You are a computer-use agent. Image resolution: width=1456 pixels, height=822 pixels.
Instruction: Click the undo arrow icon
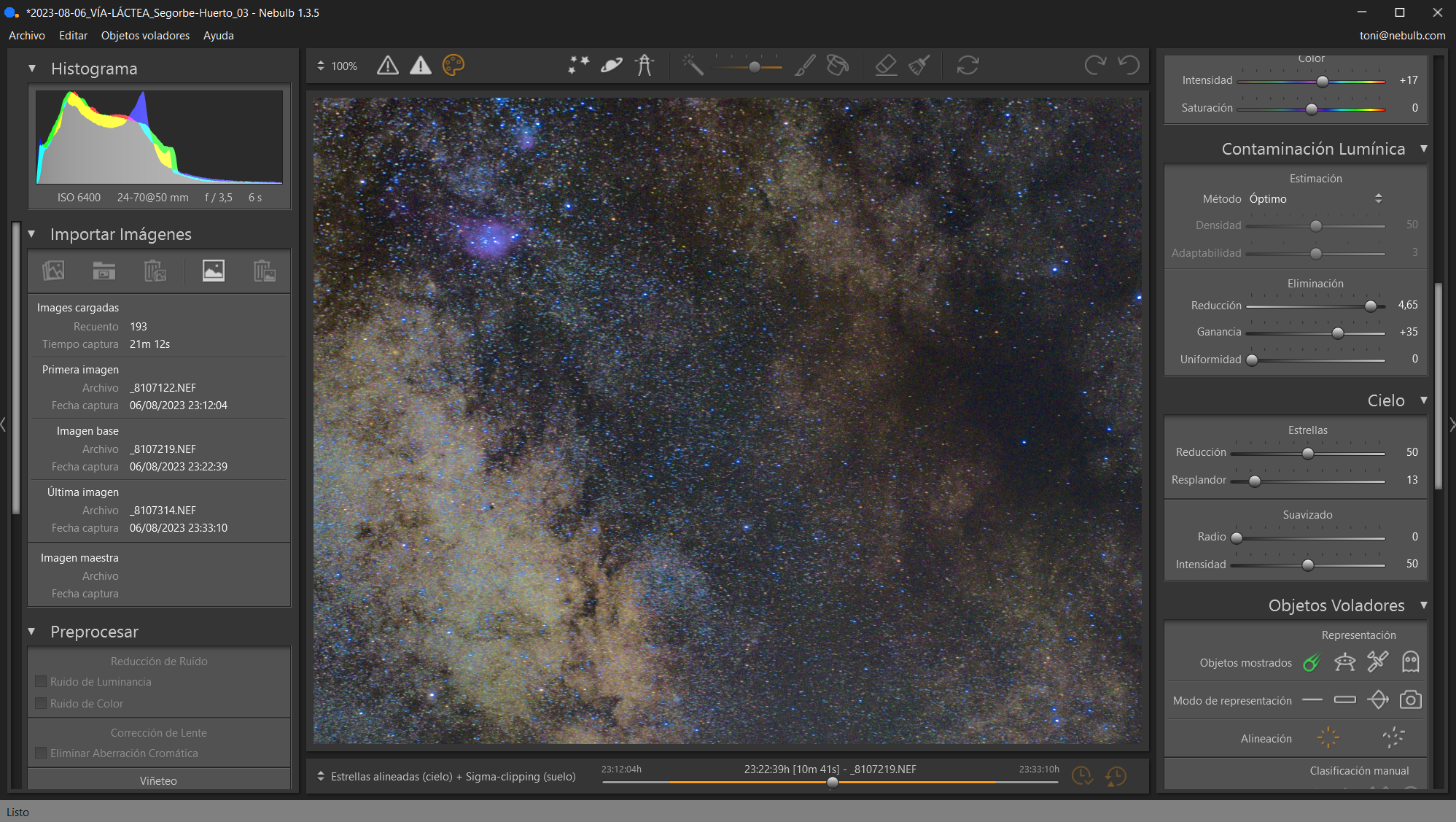[1129, 66]
